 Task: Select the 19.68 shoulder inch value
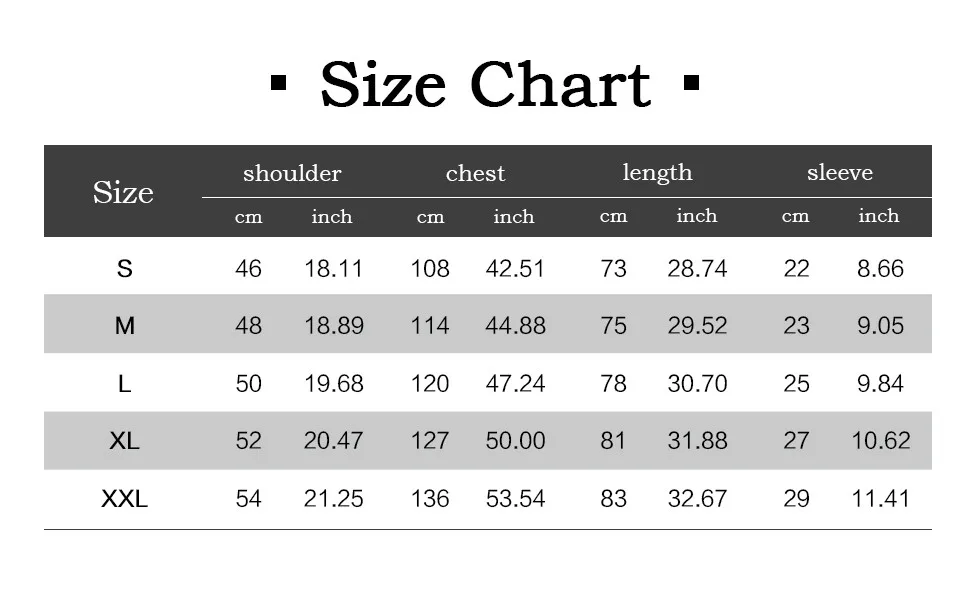coord(333,384)
